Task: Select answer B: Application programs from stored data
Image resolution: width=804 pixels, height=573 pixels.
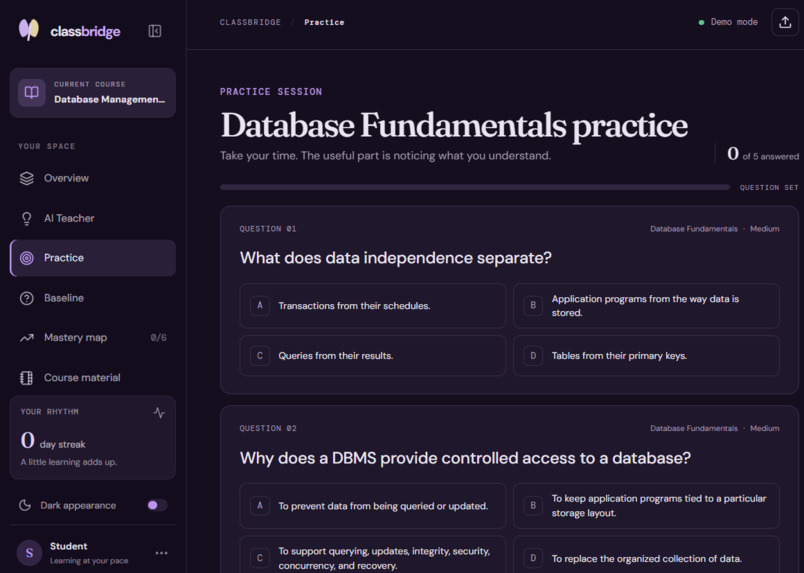Action: click(x=646, y=306)
